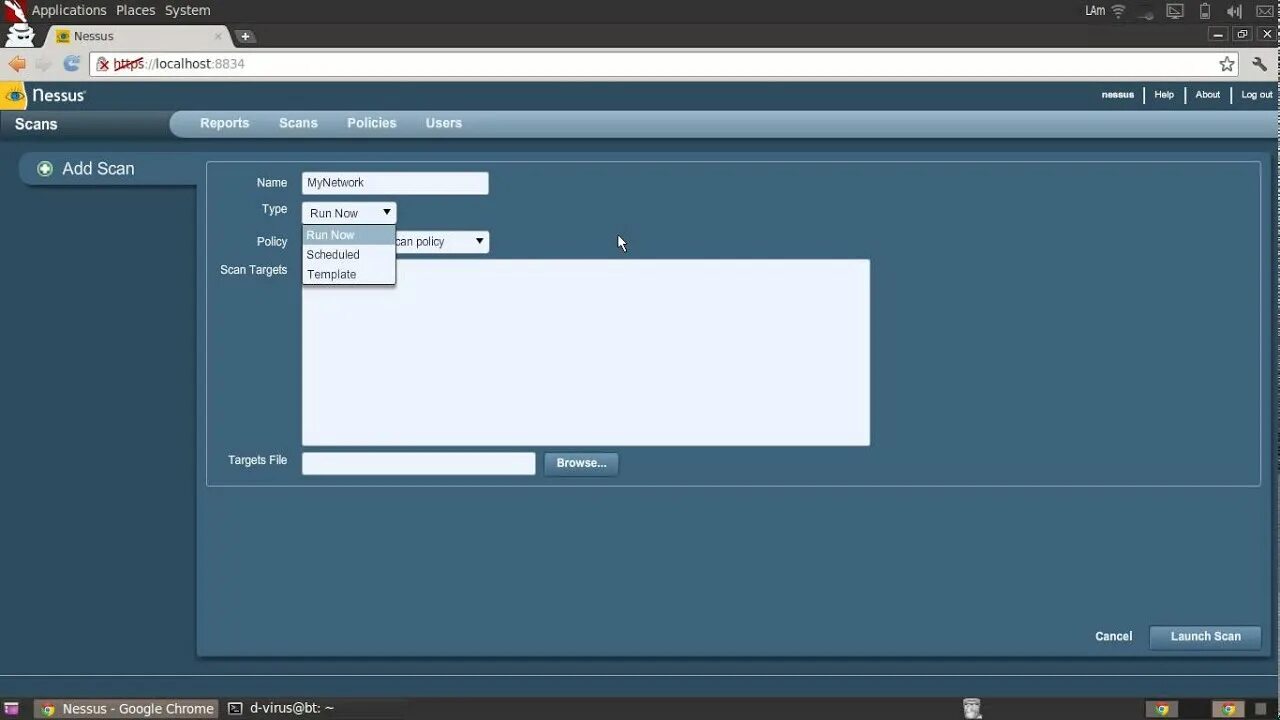
Task: Switch to the Scans tab
Action: tap(298, 123)
